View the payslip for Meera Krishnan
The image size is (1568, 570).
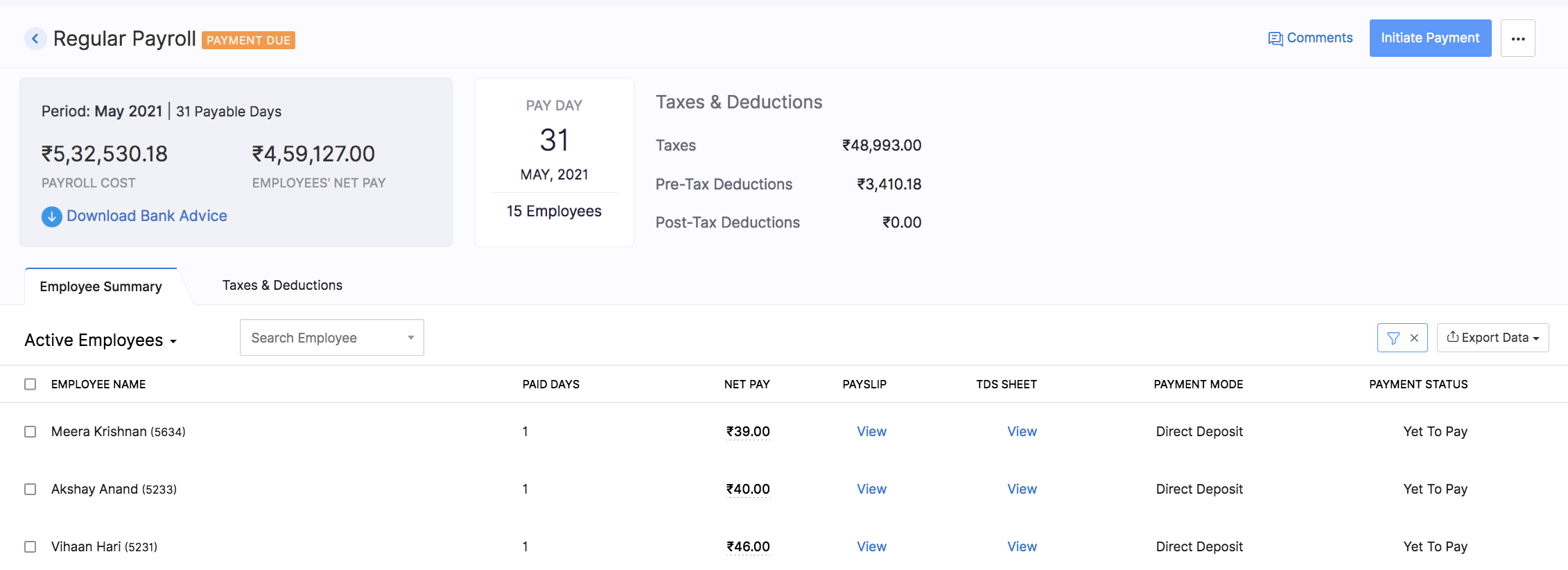click(x=871, y=432)
